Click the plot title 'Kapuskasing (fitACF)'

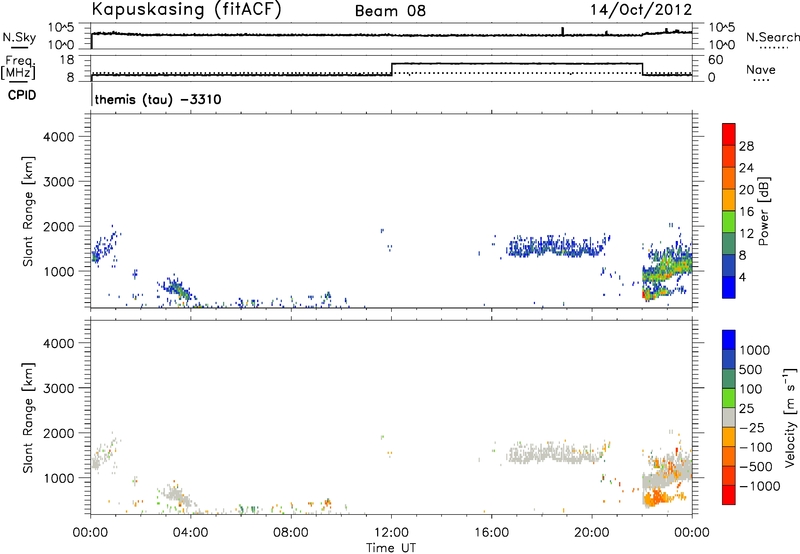(187, 9)
